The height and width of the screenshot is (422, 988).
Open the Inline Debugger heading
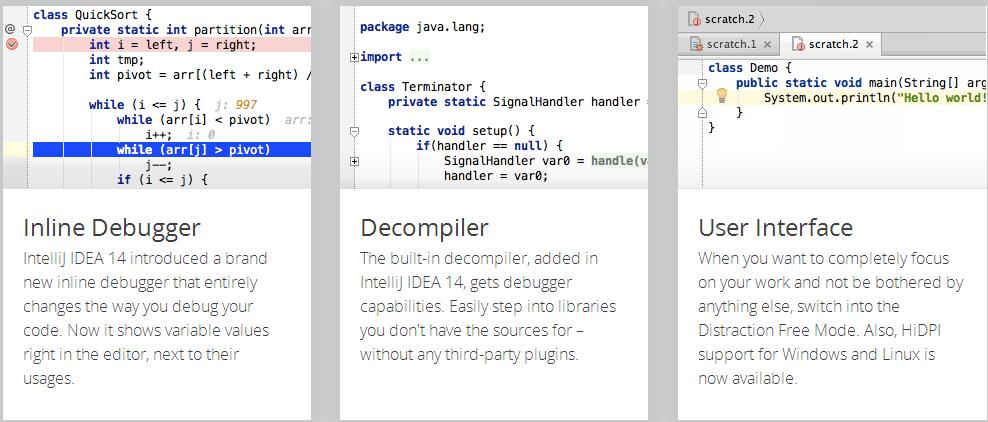[112, 228]
